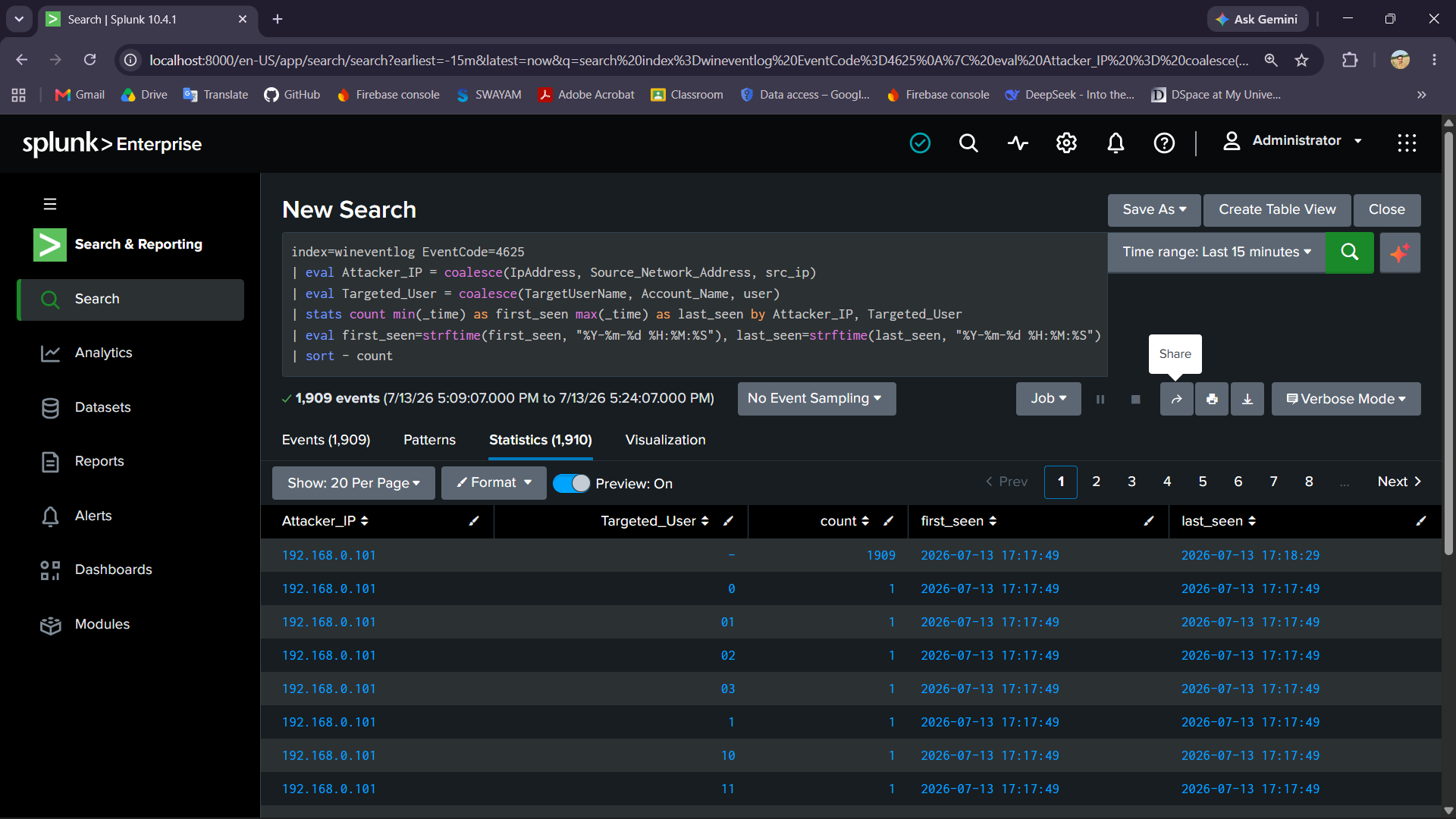Screen dimensions: 1456x819
Task: Switch to Visualization tab
Action: (665, 441)
